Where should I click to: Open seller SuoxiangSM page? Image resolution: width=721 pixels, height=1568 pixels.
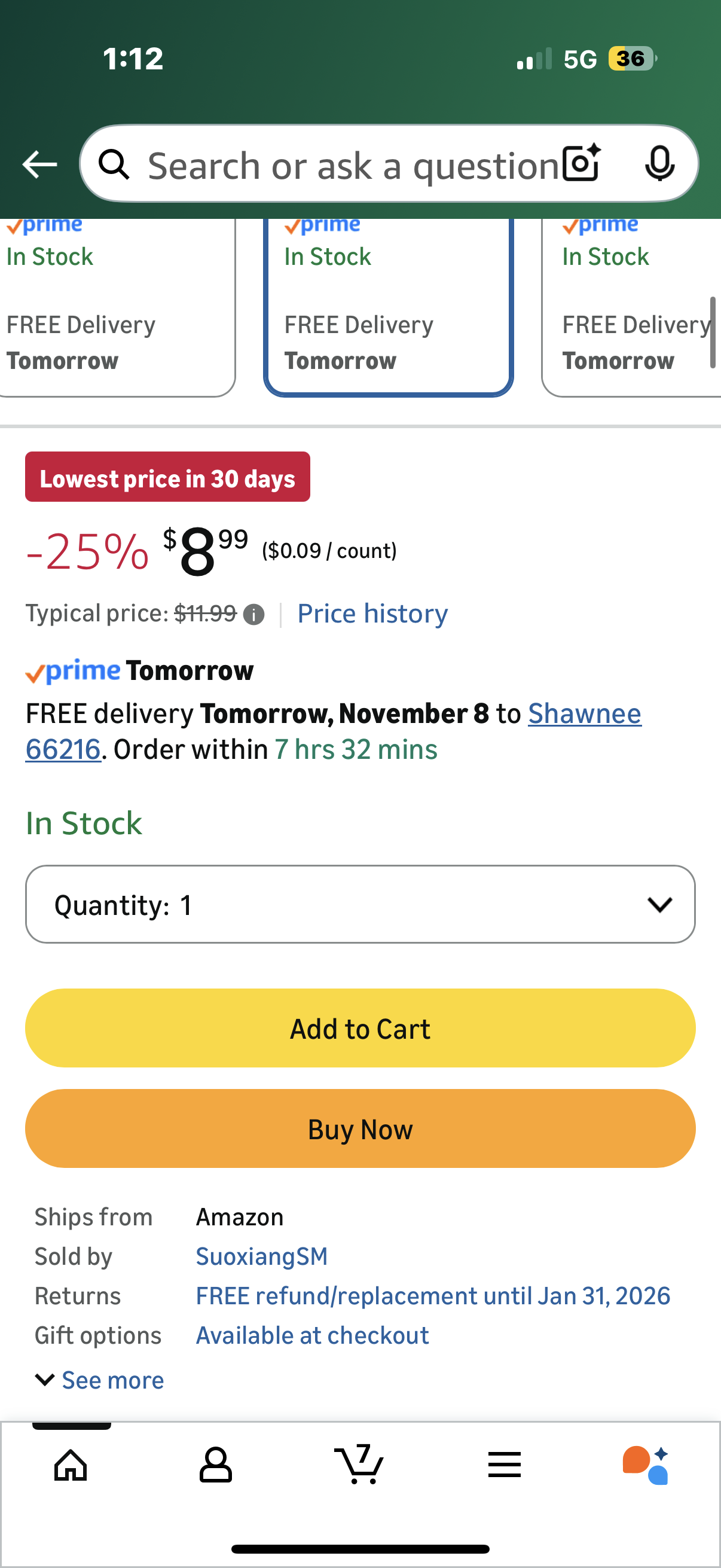coord(262,1256)
